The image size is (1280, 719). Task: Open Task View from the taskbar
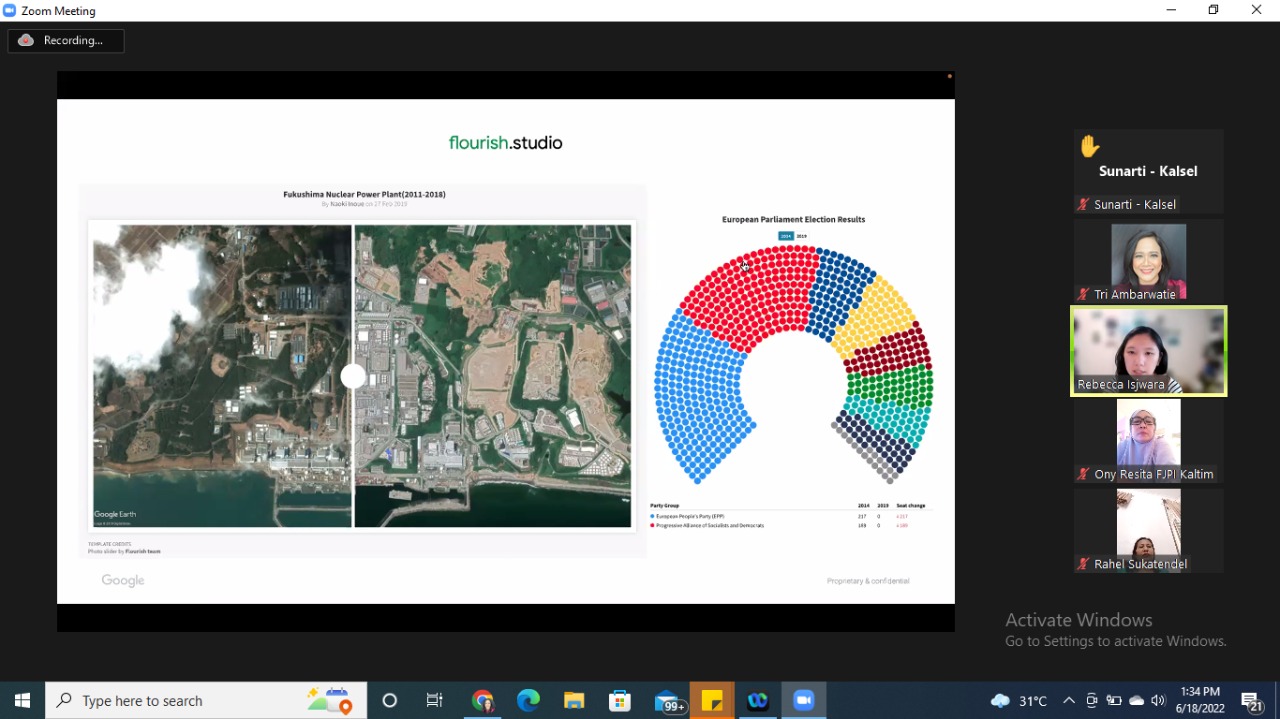[435, 700]
